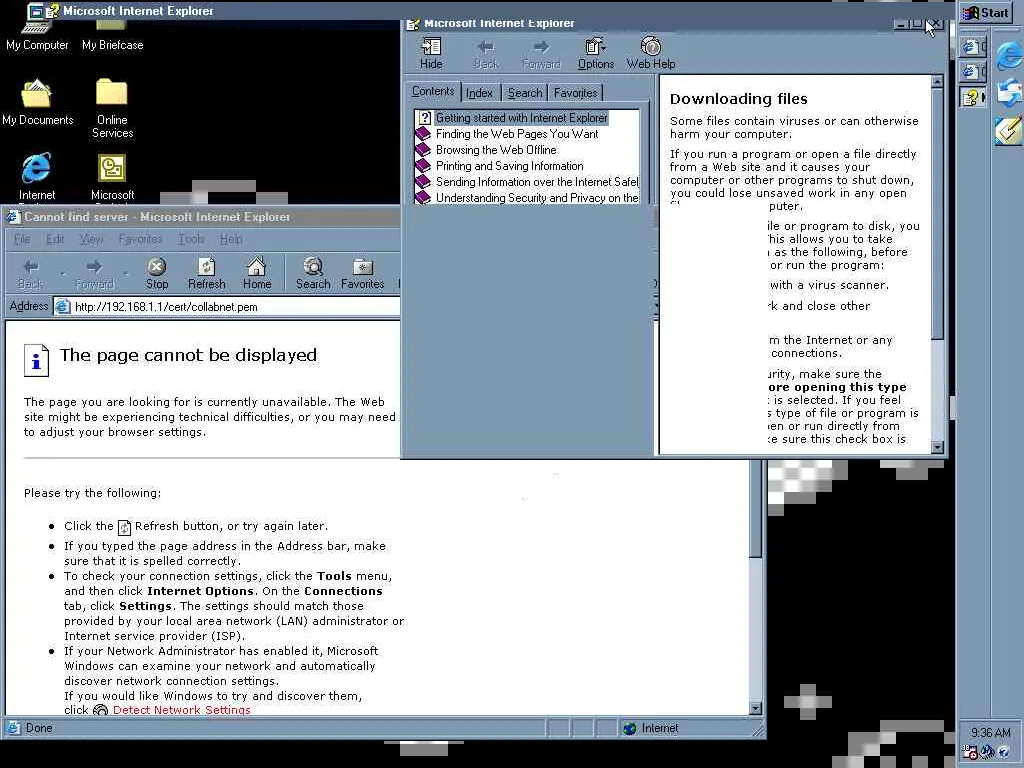
Task: Open the View menu in the browser window
Action: coord(91,239)
